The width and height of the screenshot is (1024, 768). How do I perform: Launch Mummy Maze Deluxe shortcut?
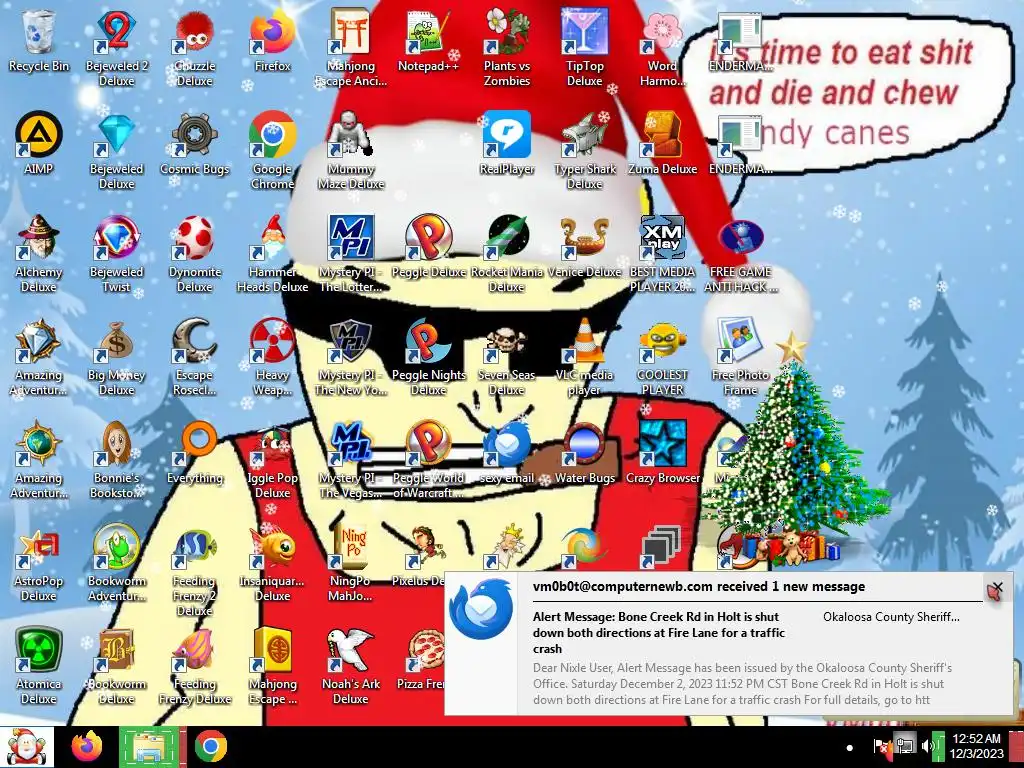pyautogui.click(x=351, y=150)
